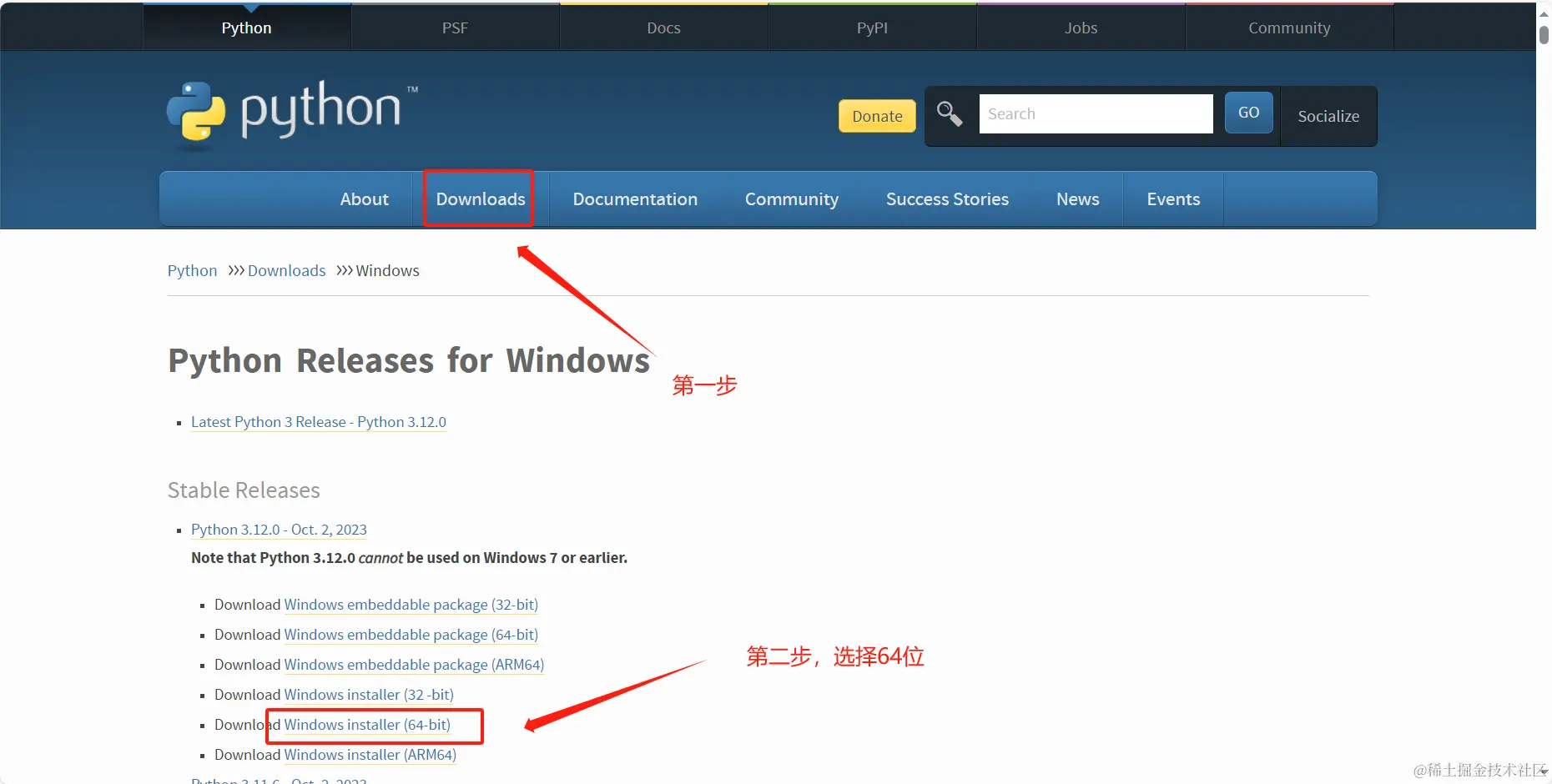The image size is (1552, 784).
Task: Open the Docs top tab
Action: pyautogui.click(x=664, y=28)
